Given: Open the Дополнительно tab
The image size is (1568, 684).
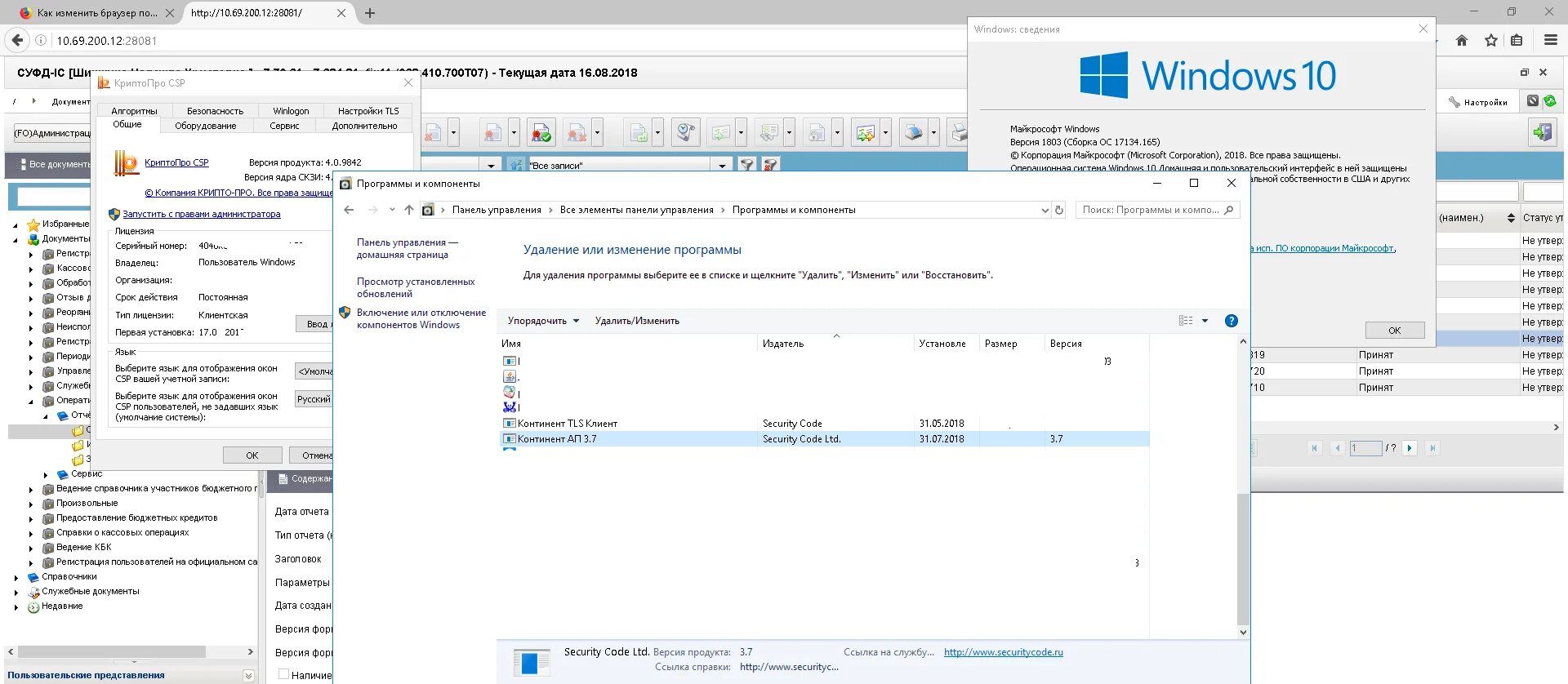Looking at the screenshot, I should [364, 126].
